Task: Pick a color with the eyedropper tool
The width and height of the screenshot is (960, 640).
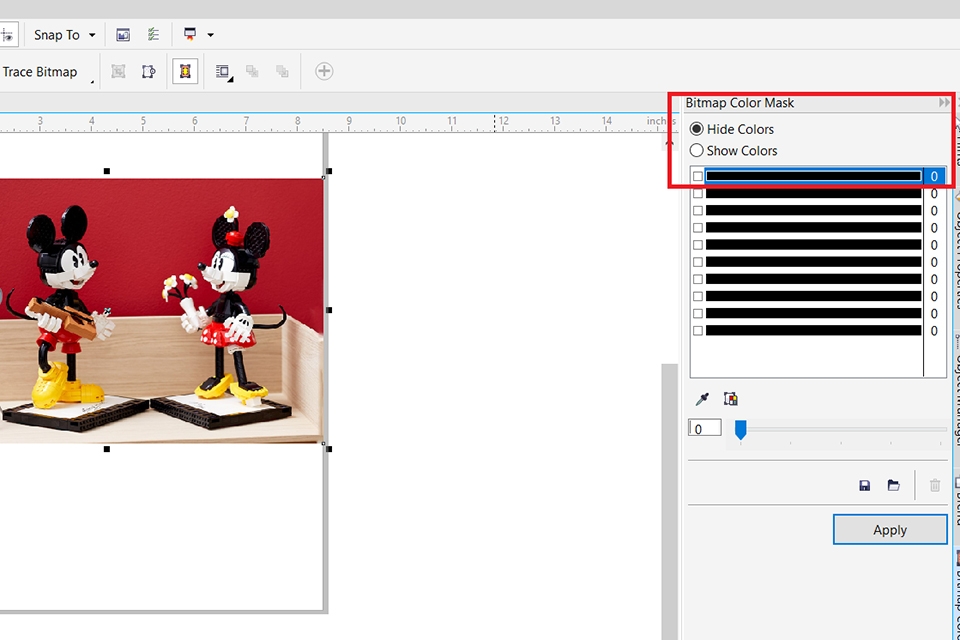Action: (x=702, y=399)
